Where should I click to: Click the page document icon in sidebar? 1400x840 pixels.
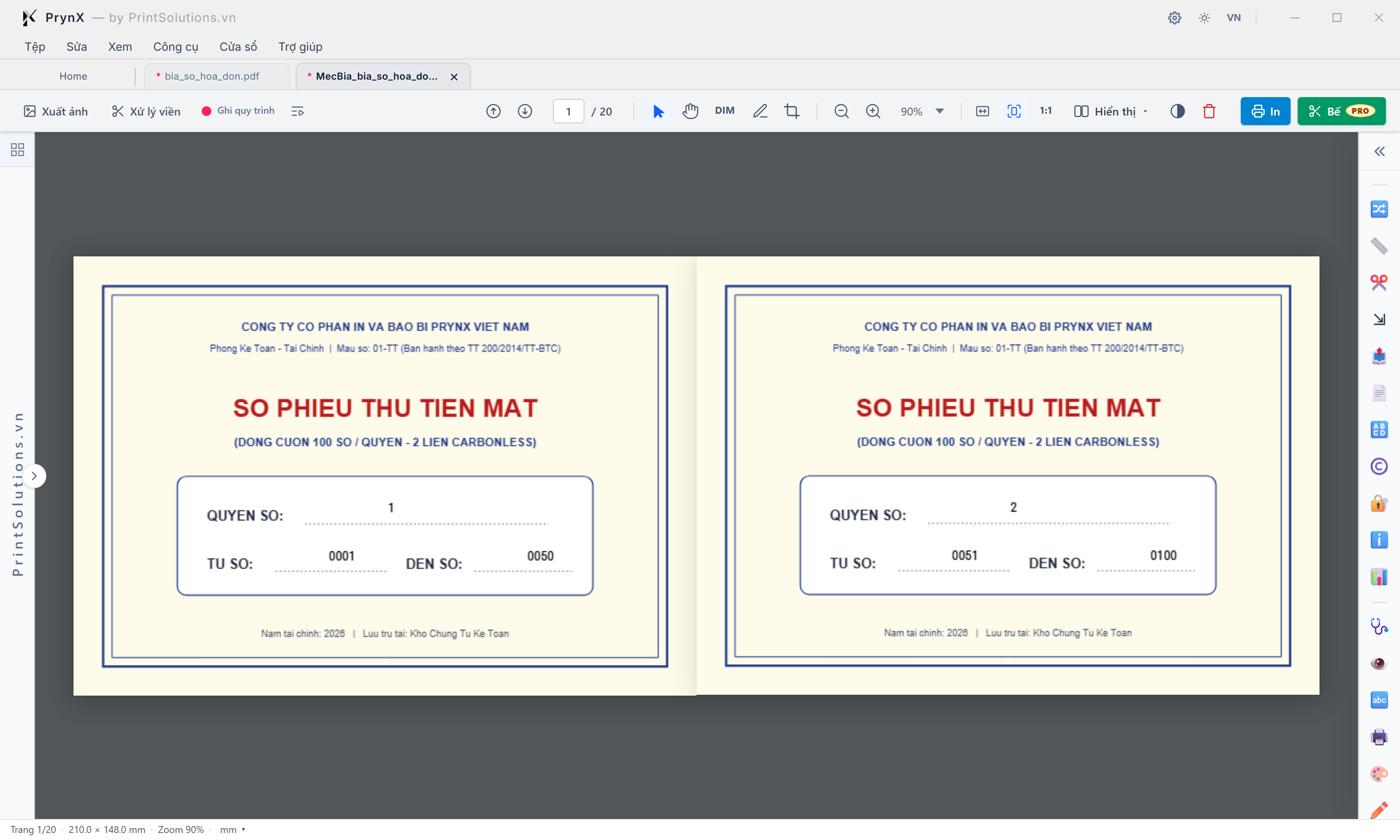tap(1379, 393)
